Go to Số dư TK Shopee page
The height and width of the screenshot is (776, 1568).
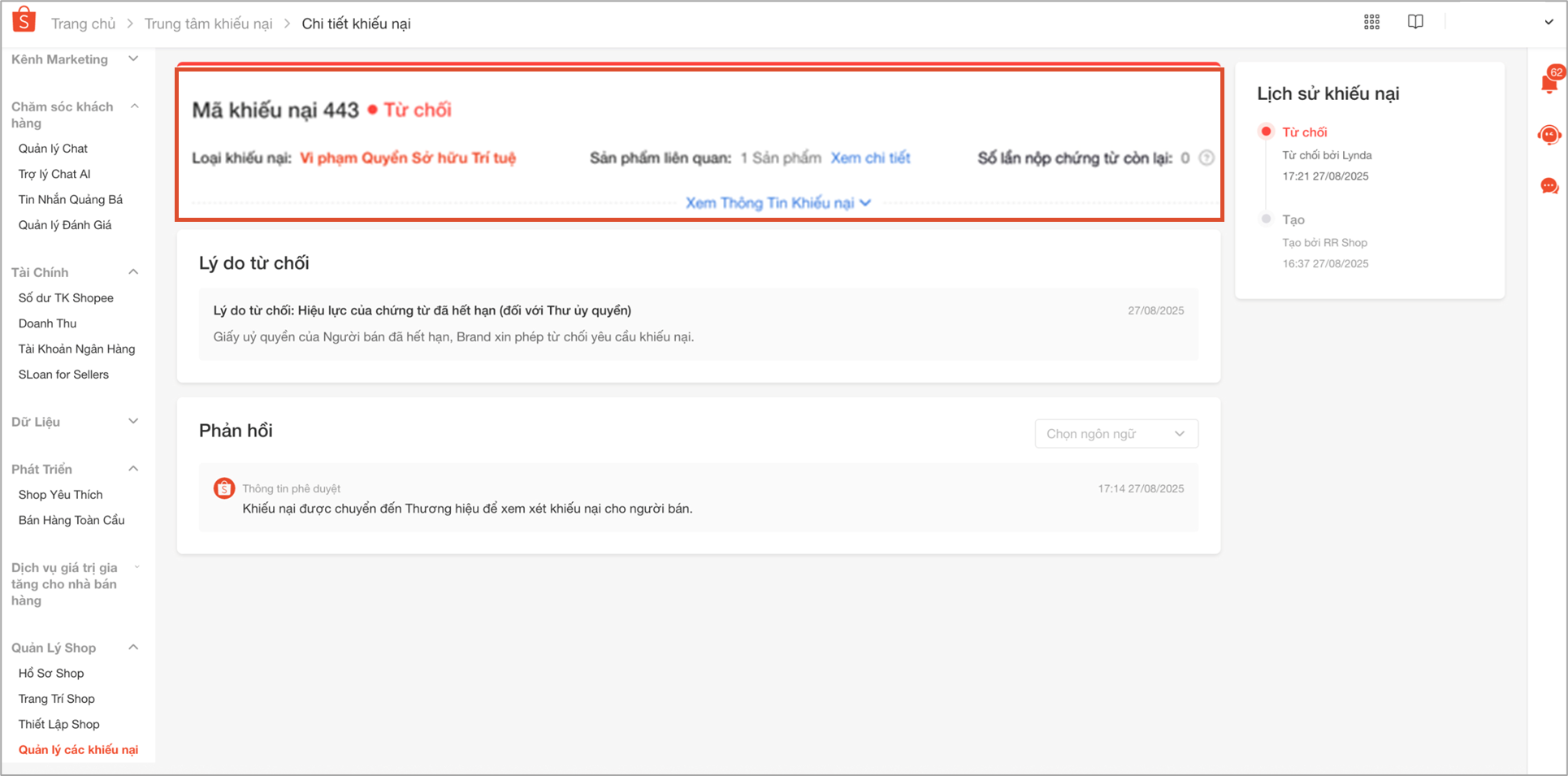(x=66, y=298)
